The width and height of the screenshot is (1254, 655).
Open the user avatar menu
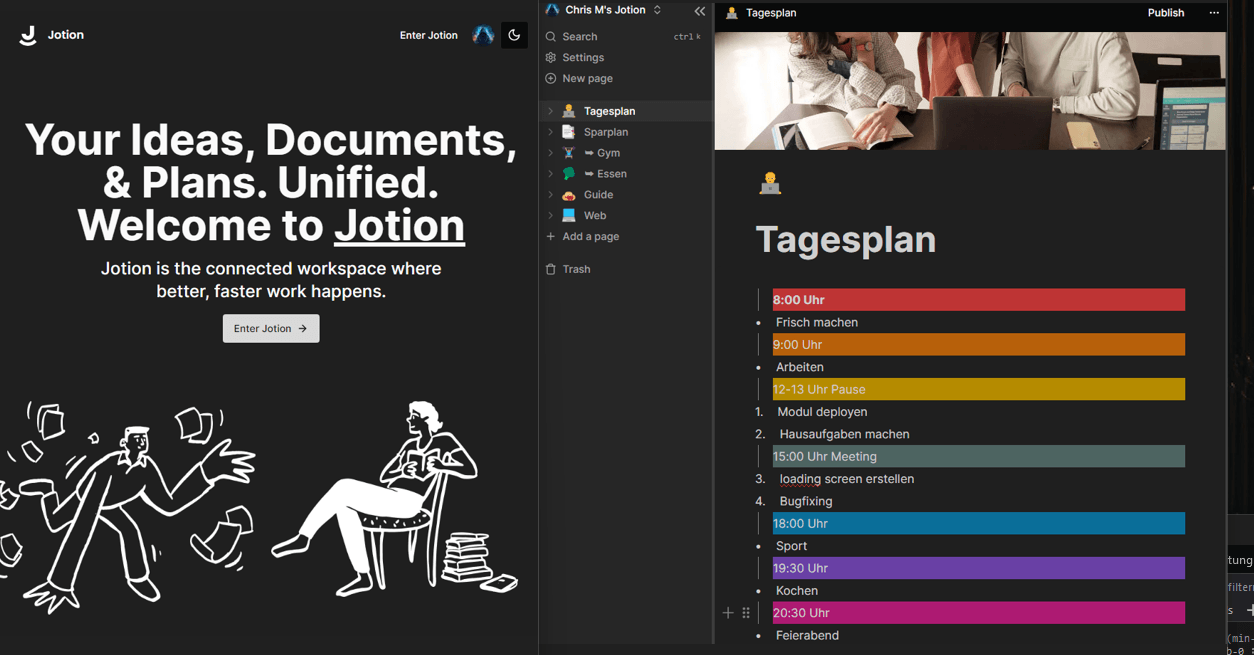483,35
